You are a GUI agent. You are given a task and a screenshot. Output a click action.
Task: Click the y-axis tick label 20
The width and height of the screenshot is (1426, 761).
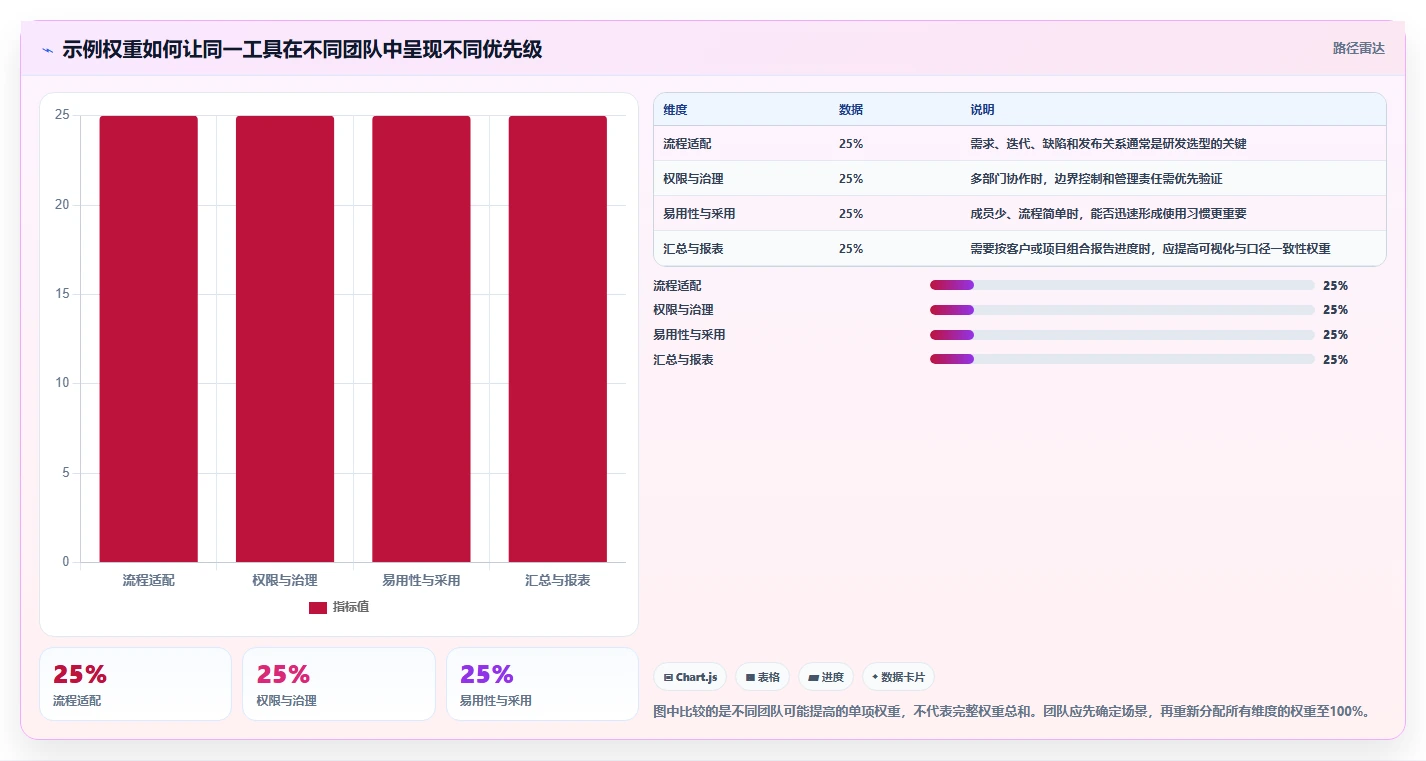pos(62,205)
